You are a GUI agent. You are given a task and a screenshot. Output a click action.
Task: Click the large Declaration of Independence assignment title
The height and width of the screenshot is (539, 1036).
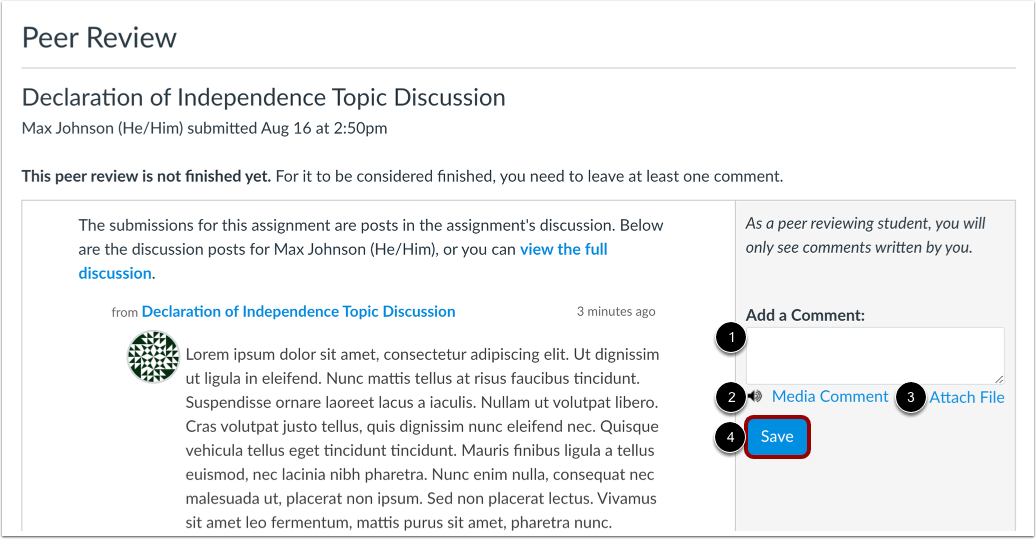(263, 98)
